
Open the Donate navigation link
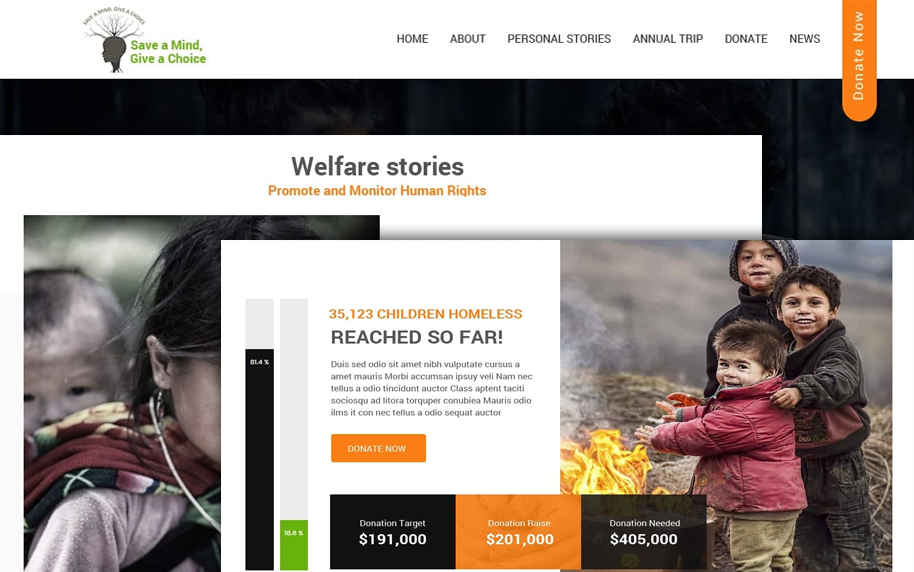pos(746,39)
